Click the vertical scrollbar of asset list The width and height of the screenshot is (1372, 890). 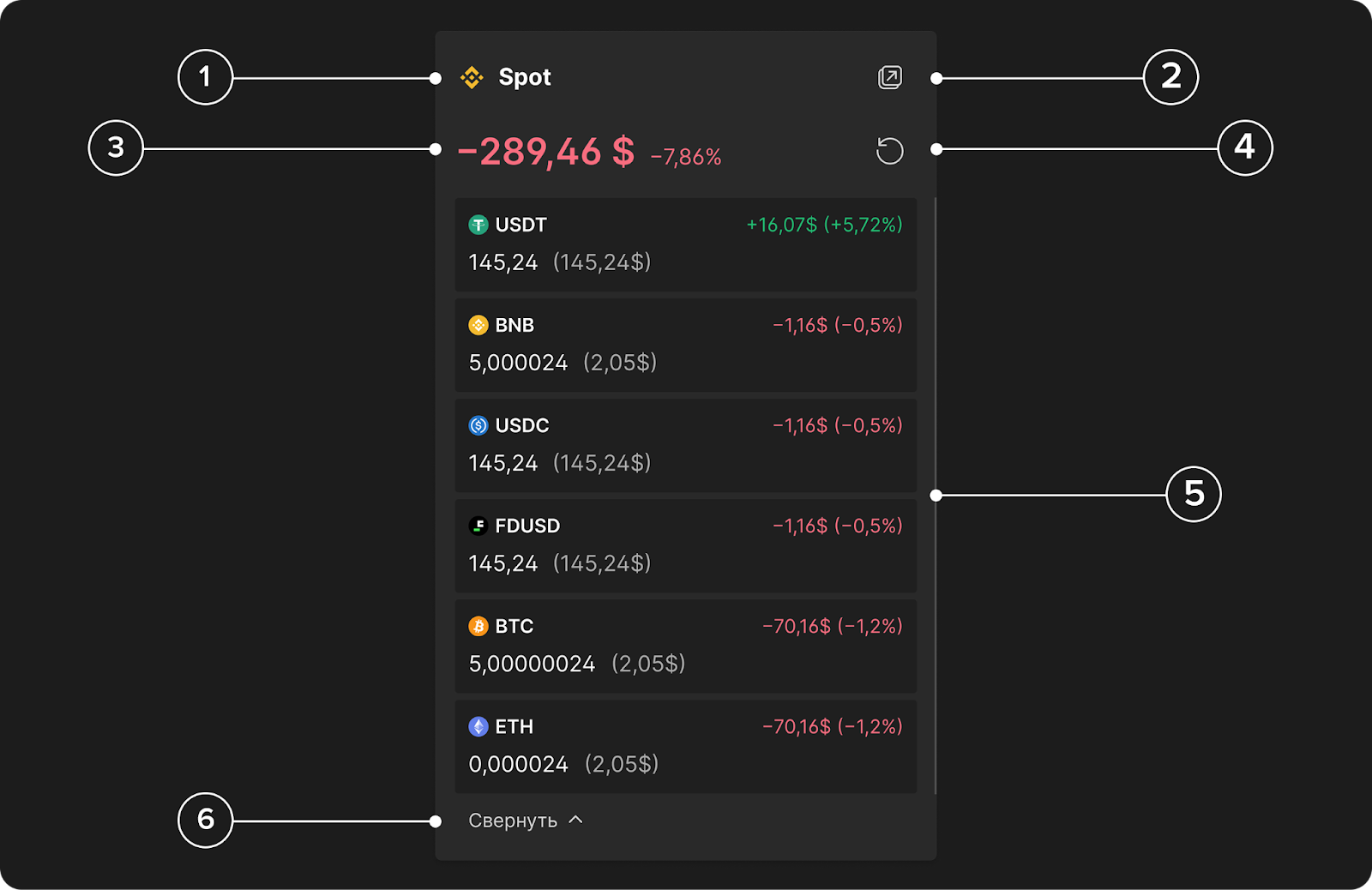[x=935, y=496]
